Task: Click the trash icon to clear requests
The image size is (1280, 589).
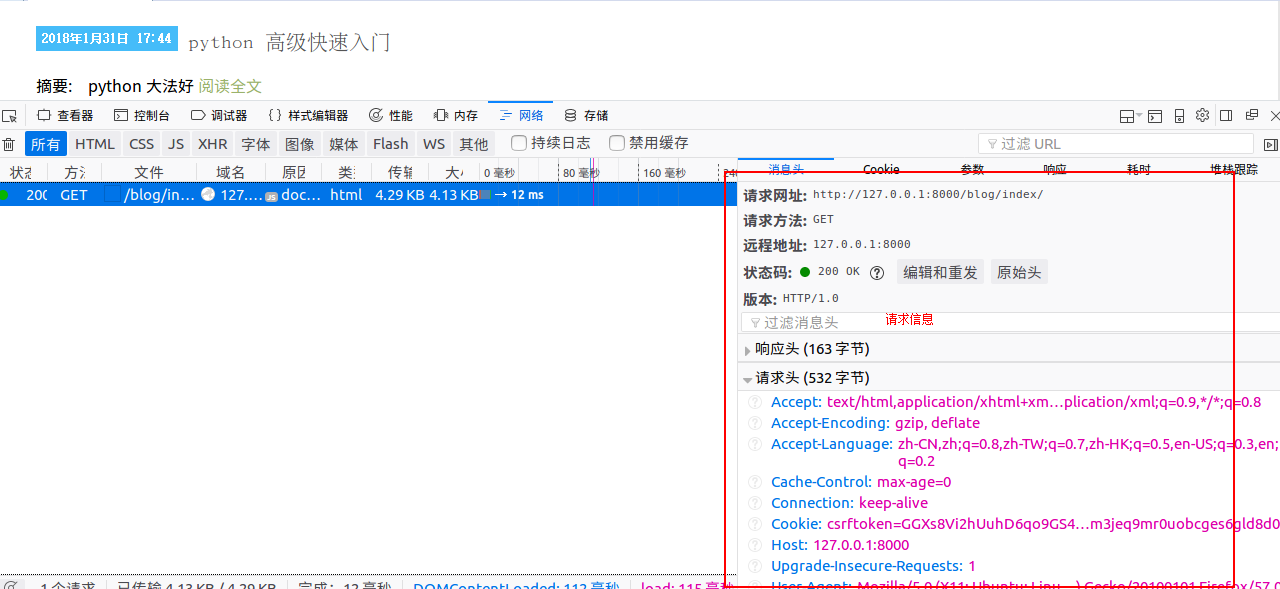Action: [x=9, y=144]
